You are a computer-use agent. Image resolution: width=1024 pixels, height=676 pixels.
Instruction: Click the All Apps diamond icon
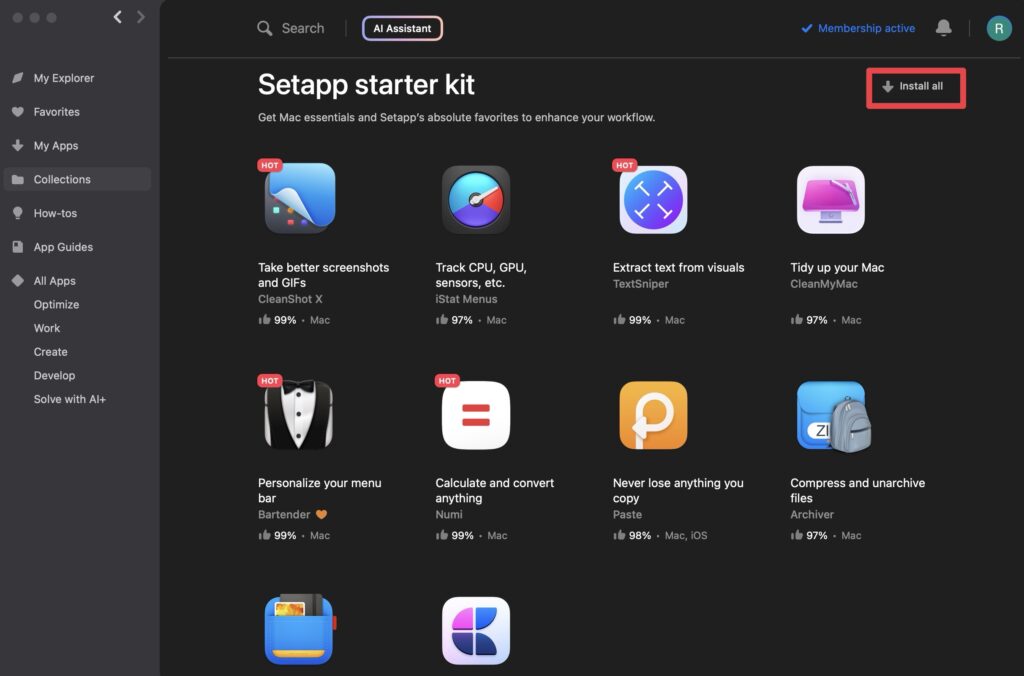[18, 281]
